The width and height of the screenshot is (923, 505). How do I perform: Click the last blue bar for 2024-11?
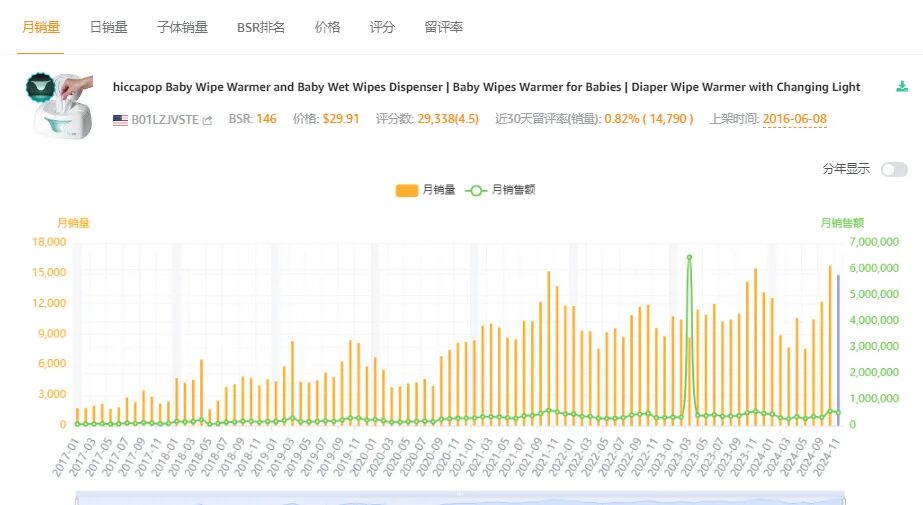pyautogui.click(x=838, y=350)
